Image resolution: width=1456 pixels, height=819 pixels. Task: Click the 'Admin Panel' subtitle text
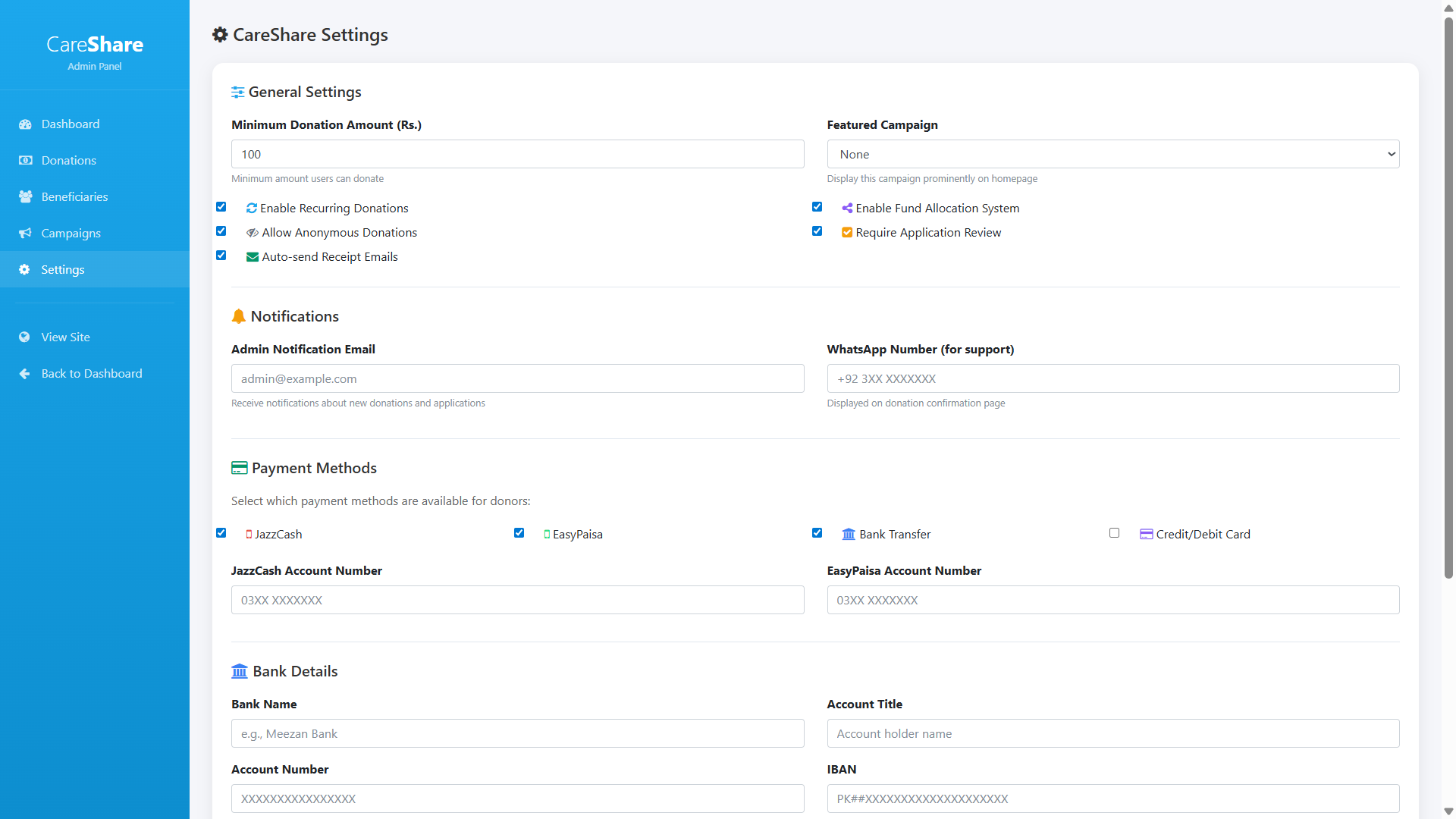click(x=95, y=67)
